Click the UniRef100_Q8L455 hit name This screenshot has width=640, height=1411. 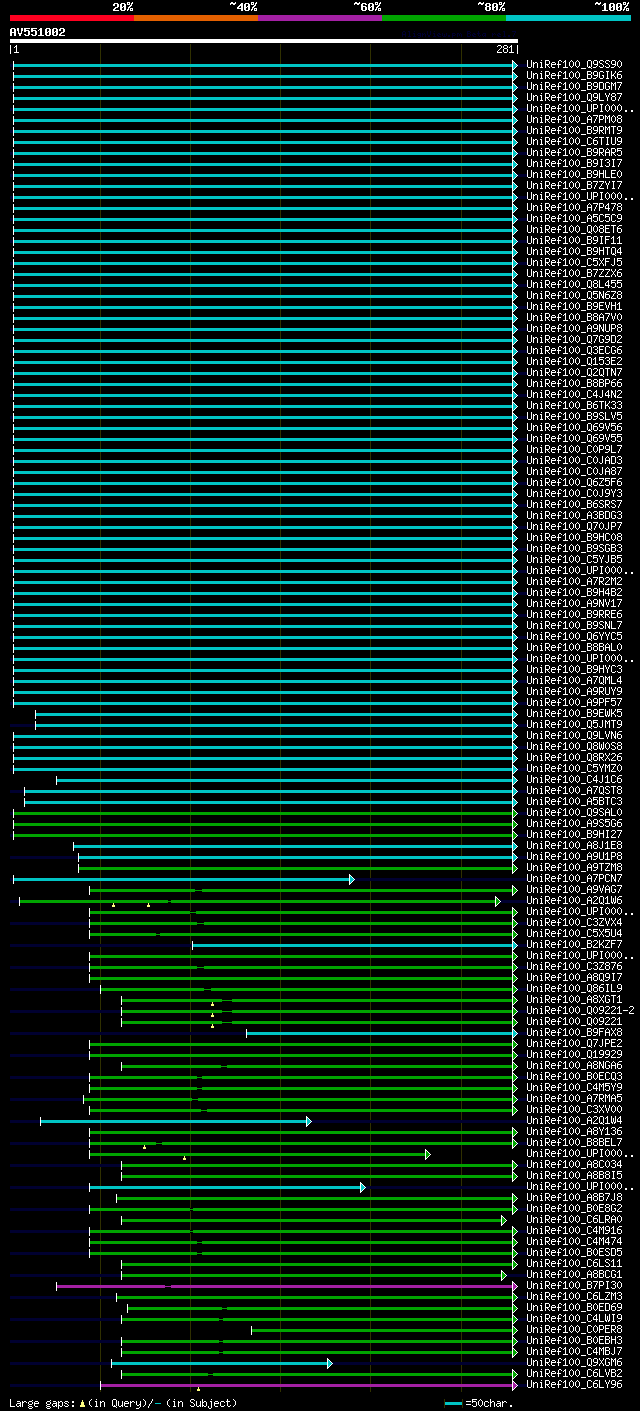pos(574,285)
